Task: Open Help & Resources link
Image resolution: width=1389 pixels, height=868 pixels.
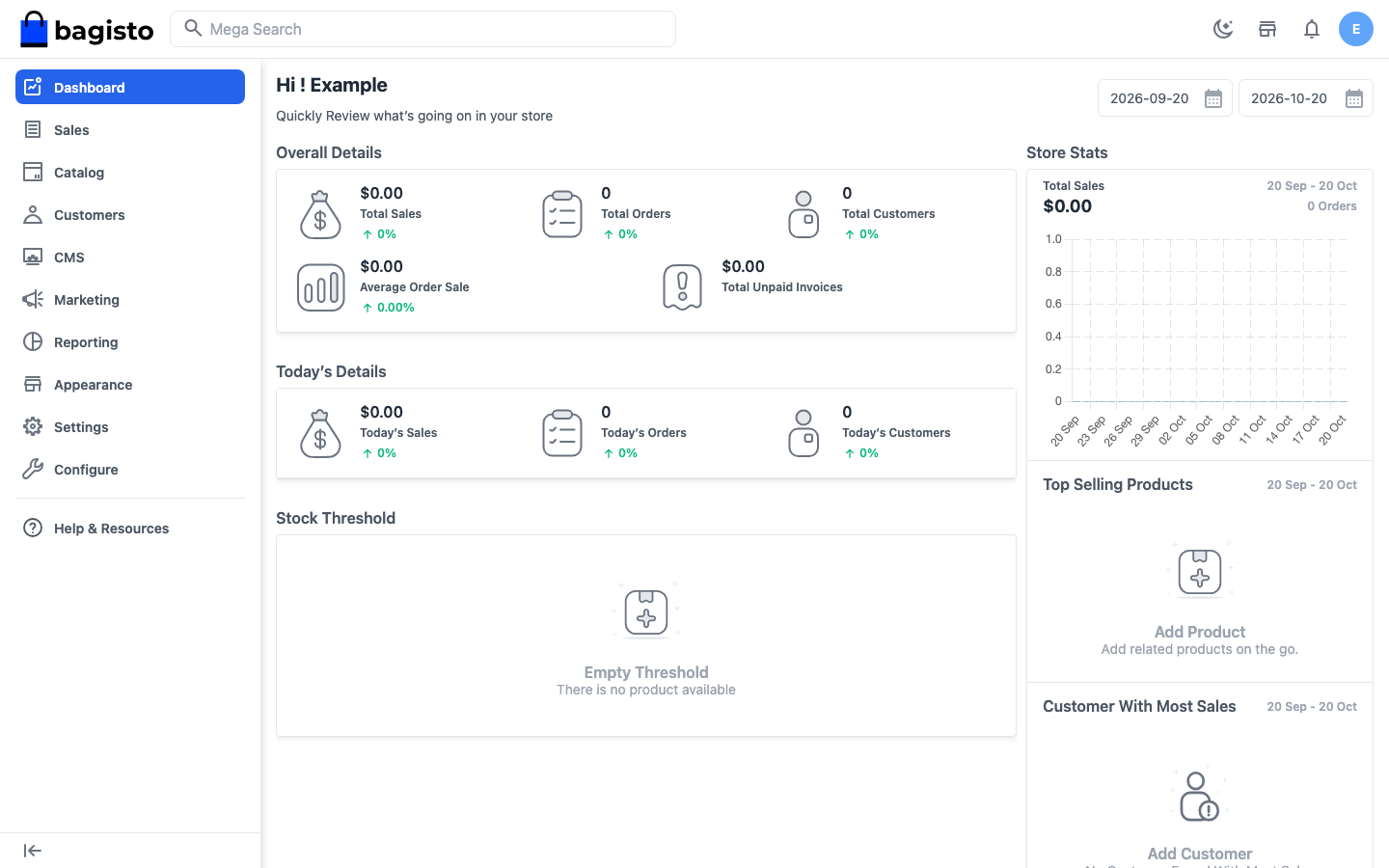Action: (130, 528)
